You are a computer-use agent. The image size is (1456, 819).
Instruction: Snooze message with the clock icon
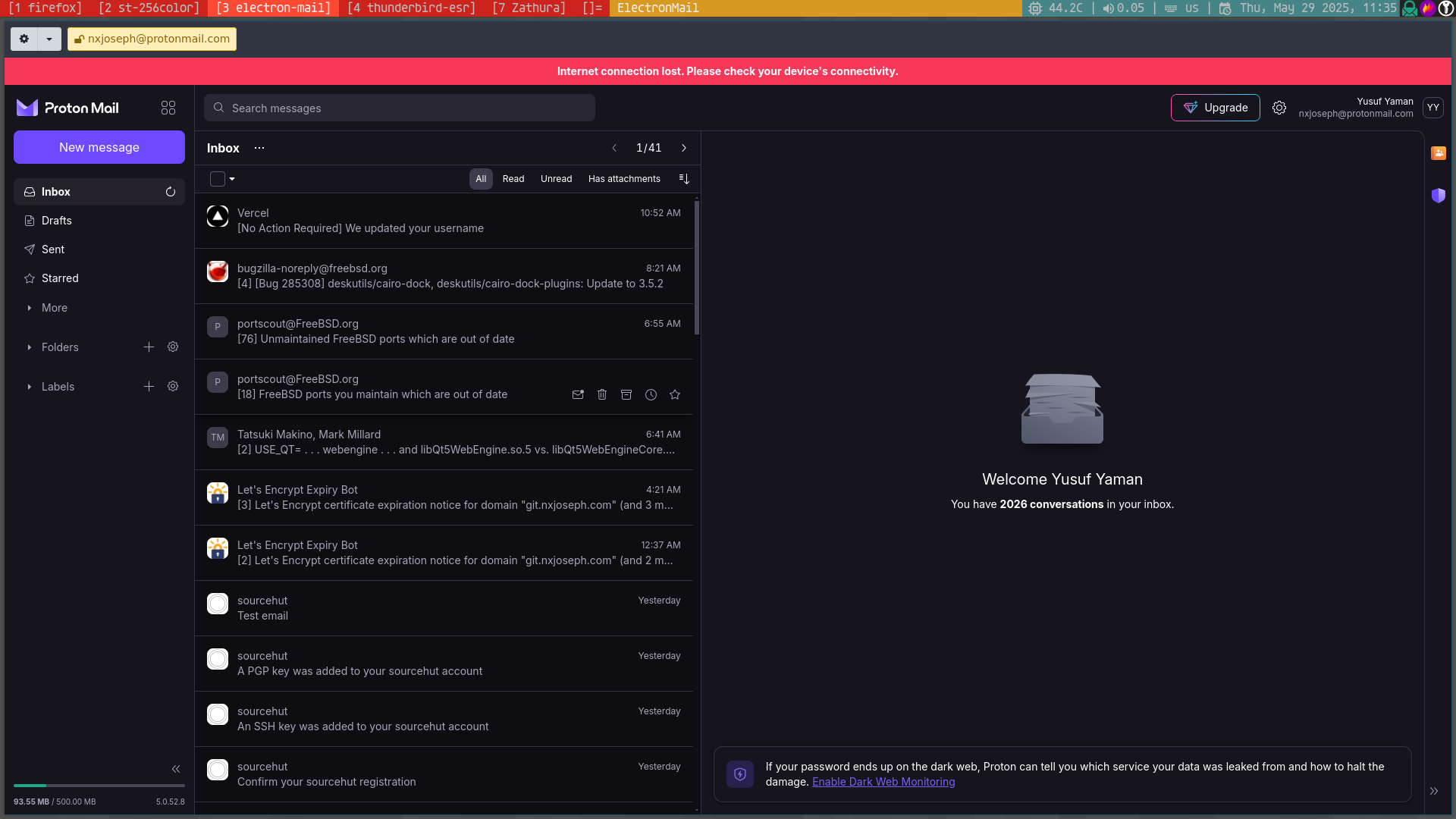coord(651,394)
